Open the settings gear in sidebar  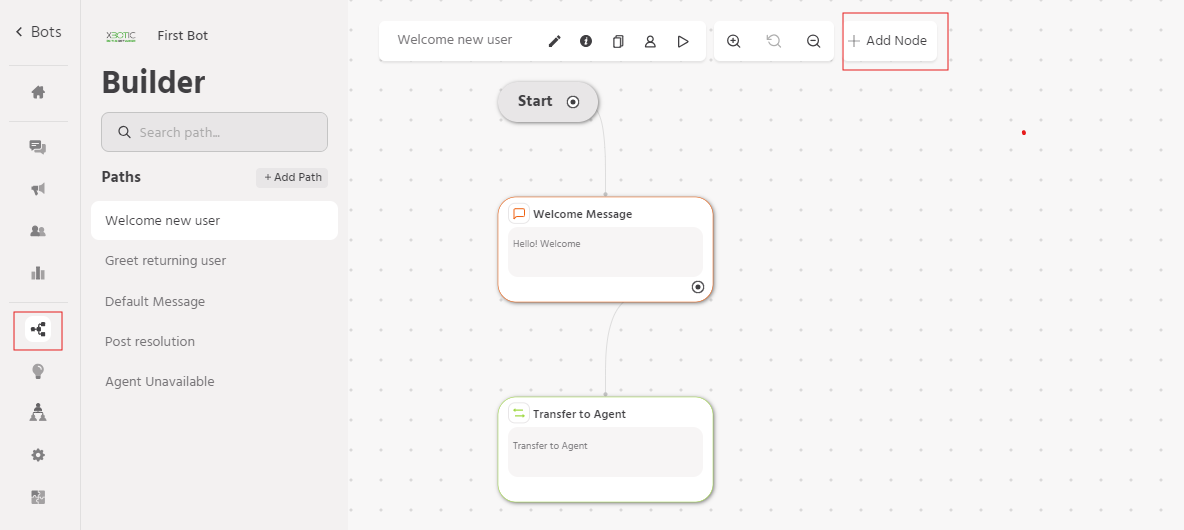click(x=38, y=455)
